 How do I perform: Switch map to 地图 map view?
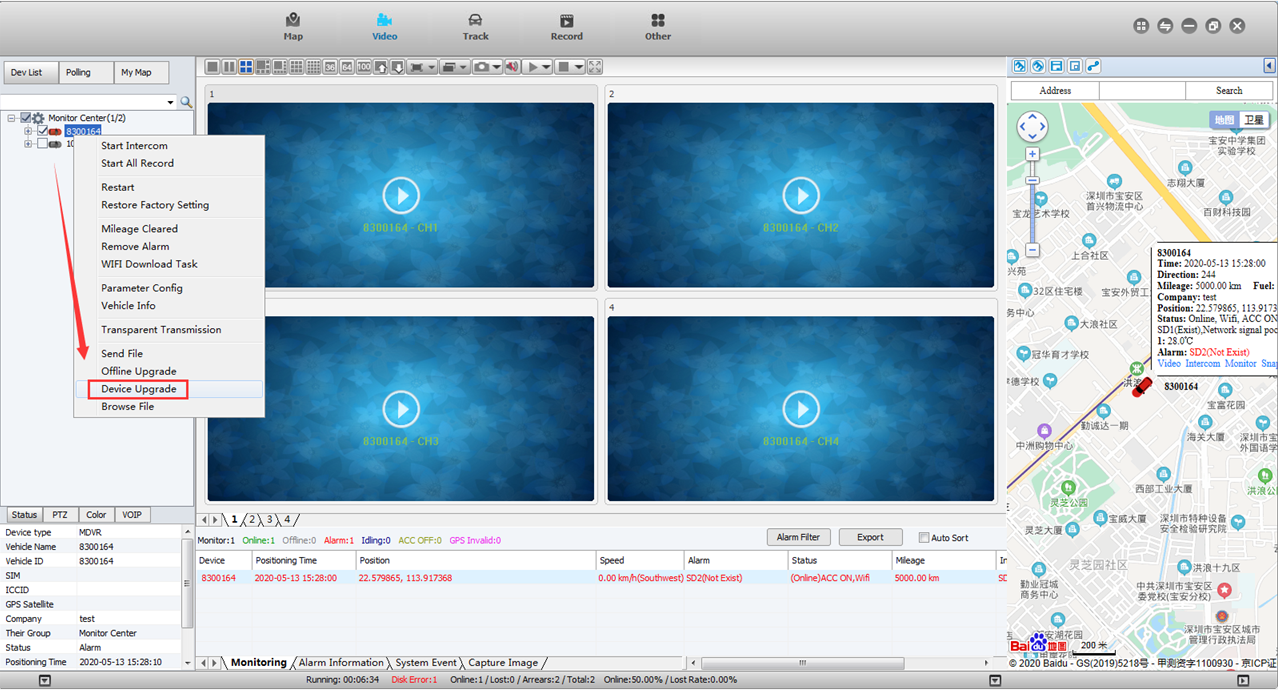[x=1225, y=120]
